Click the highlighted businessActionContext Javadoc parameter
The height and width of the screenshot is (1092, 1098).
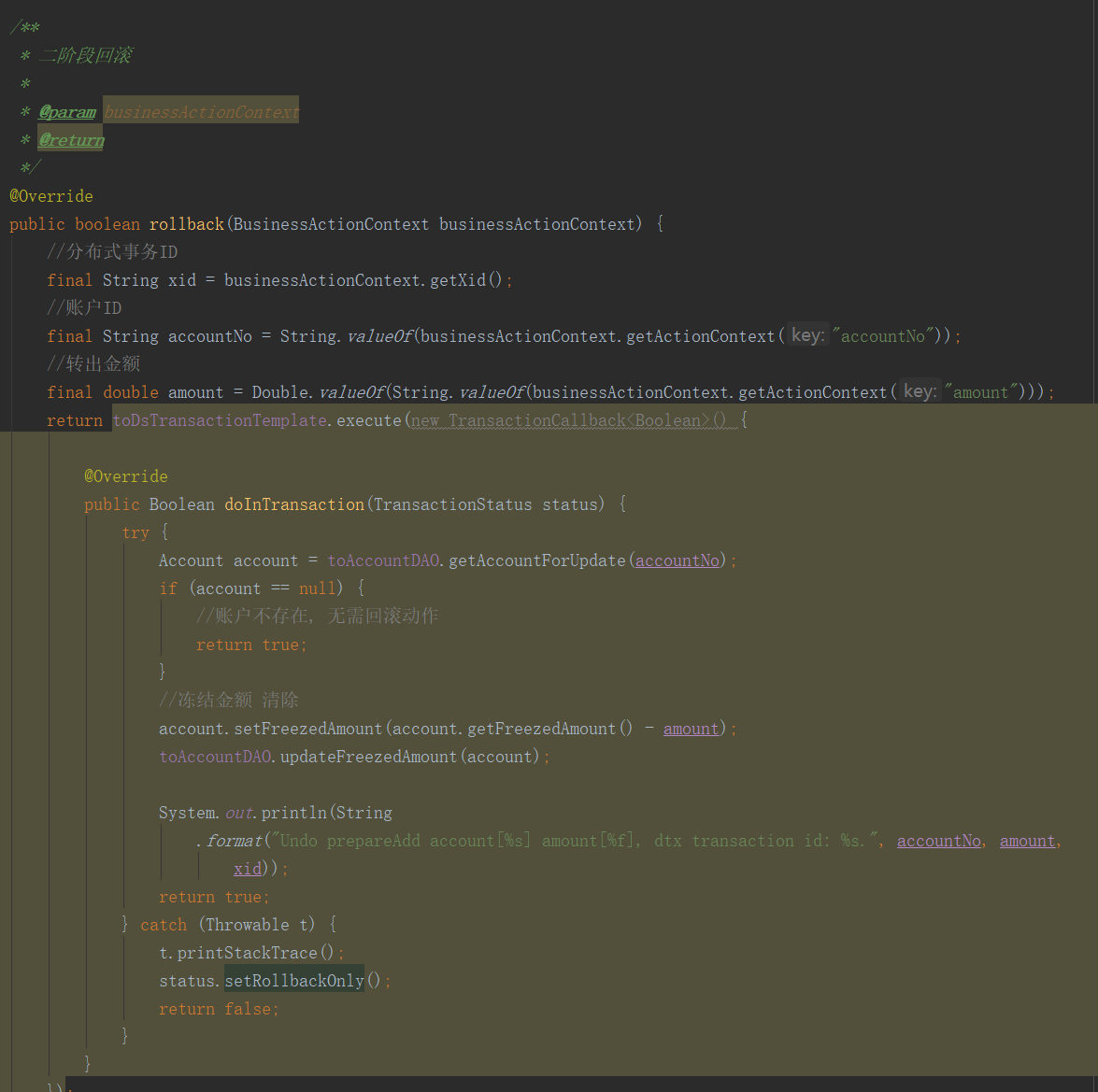point(201,111)
